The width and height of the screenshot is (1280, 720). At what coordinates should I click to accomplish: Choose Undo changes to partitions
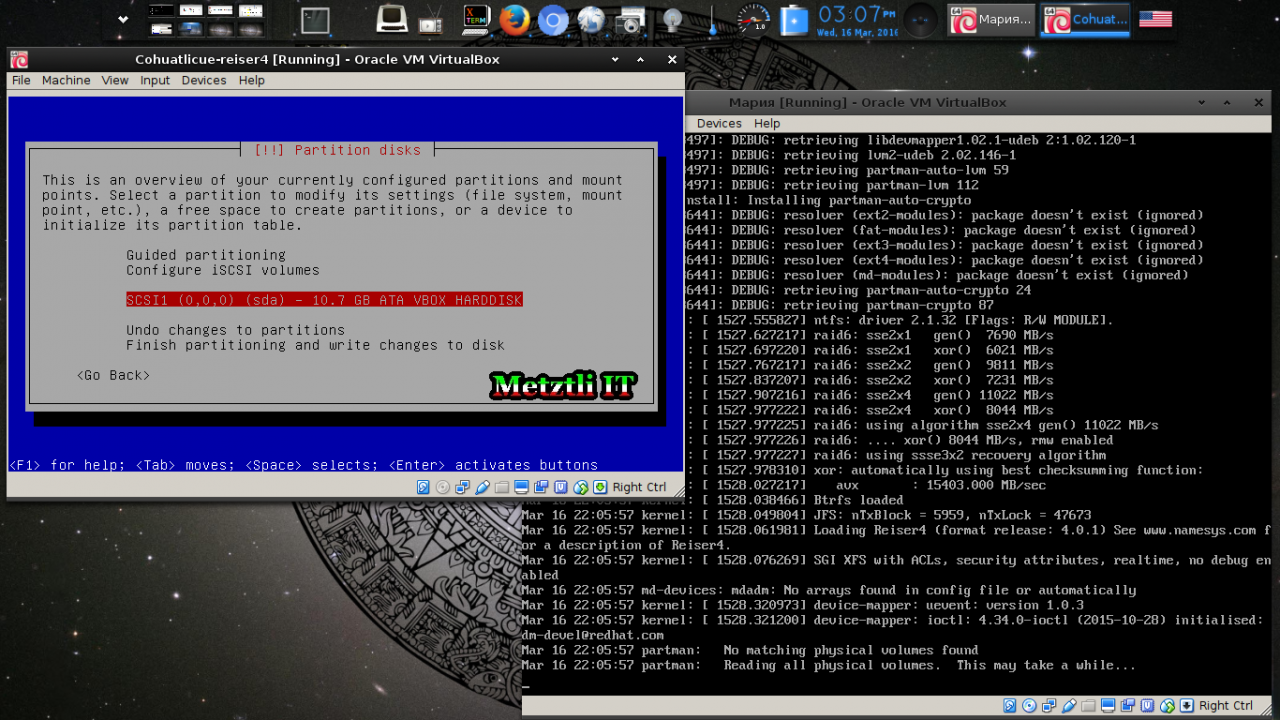point(235,330)
